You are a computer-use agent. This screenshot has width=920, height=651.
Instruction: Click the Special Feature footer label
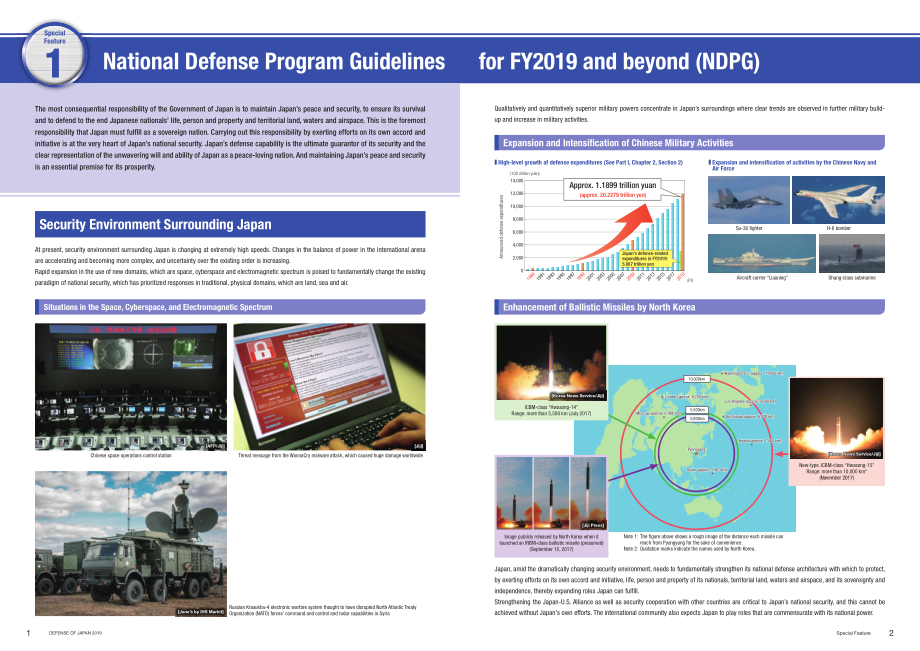(854, 633)
